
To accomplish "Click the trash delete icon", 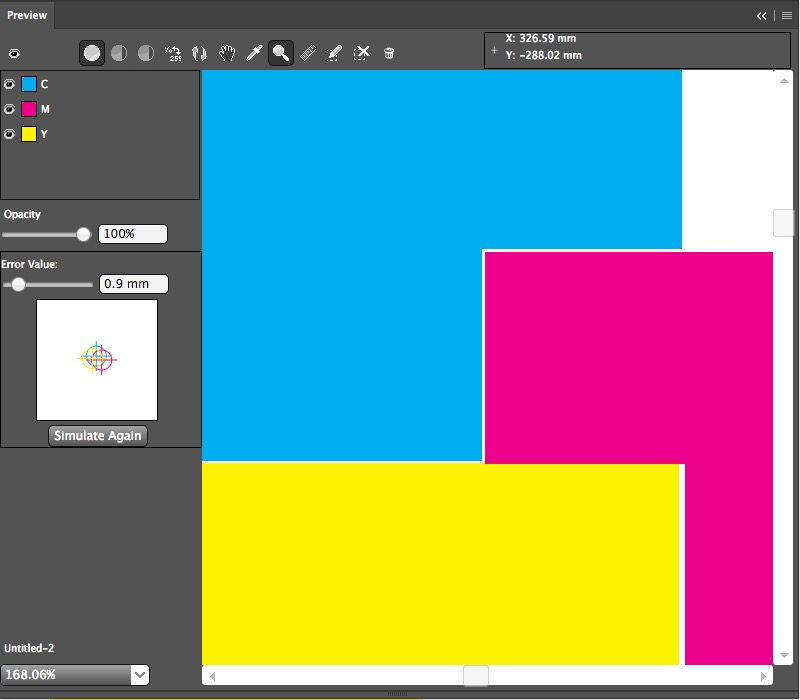I will coord(389,53).
